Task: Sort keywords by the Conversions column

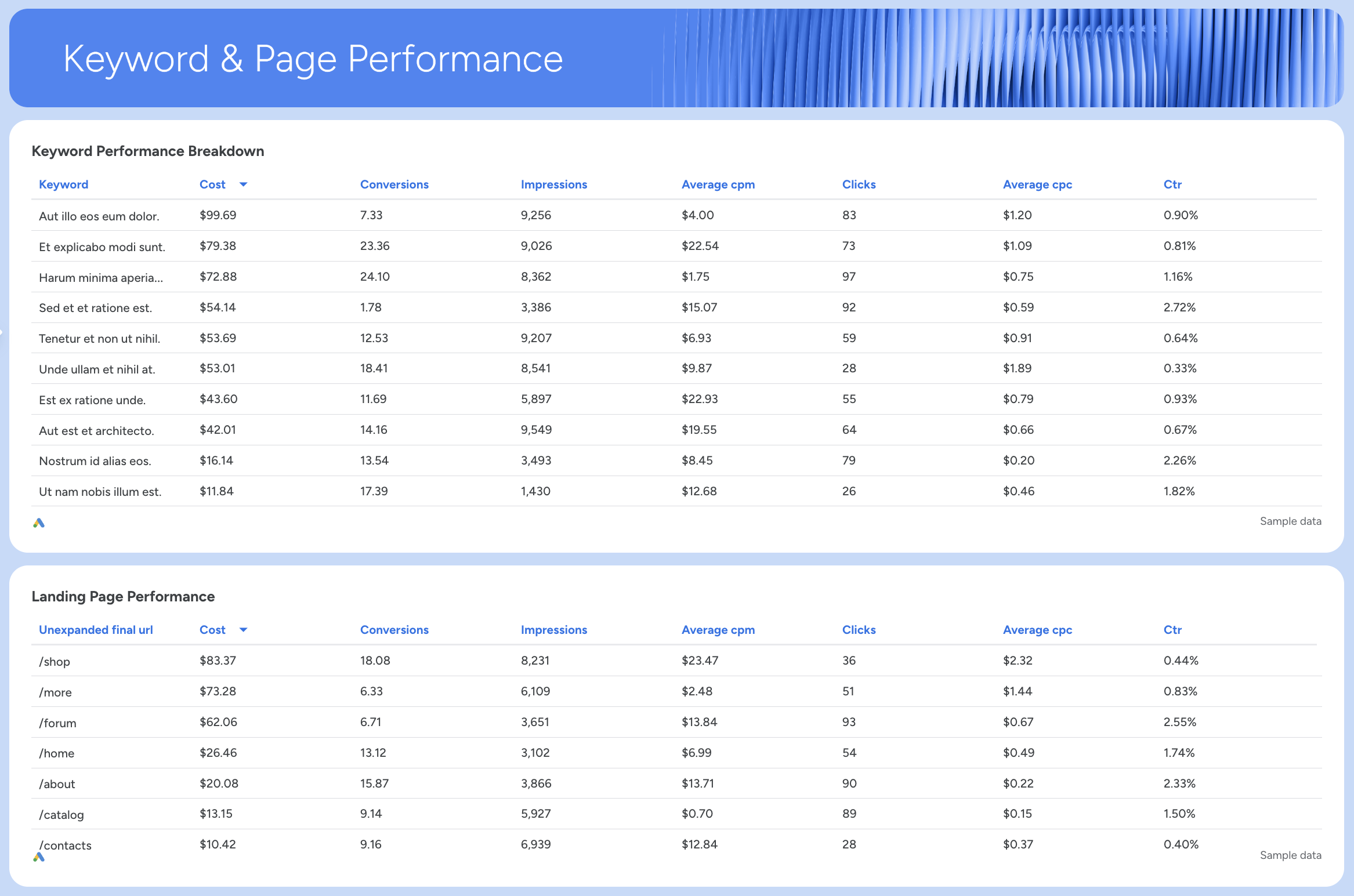Action: 394,184
